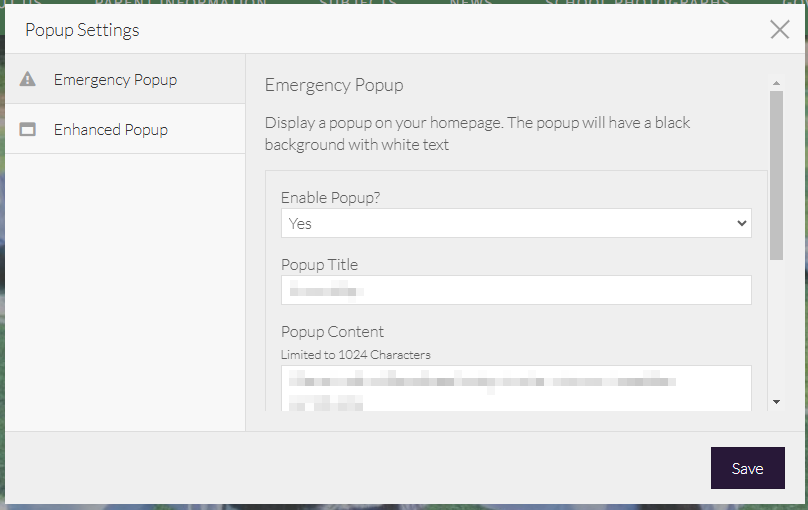Focus the Popup Title text field
This screenshot has height=510, width=808.
click(515, 290)
